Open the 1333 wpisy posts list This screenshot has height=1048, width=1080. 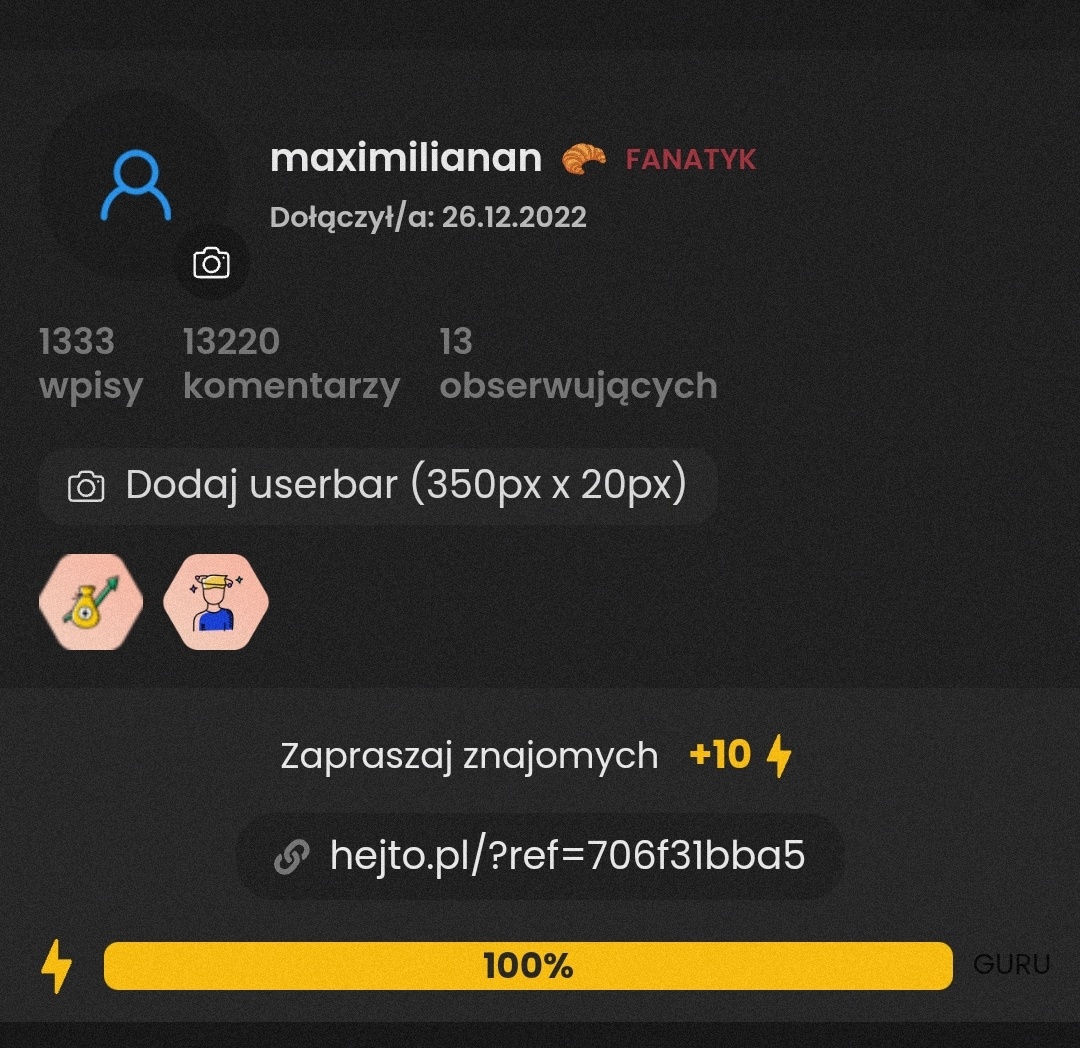coord(91,363)
